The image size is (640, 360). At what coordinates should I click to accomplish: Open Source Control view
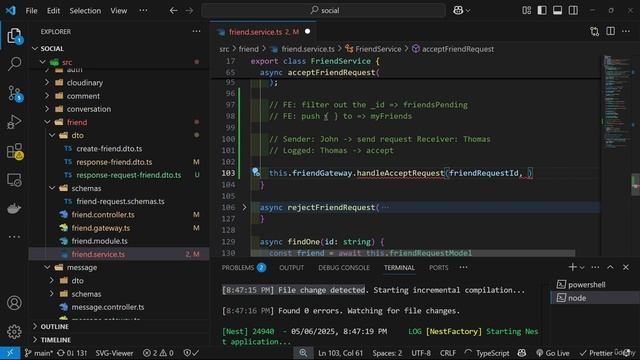pos(14,93)
